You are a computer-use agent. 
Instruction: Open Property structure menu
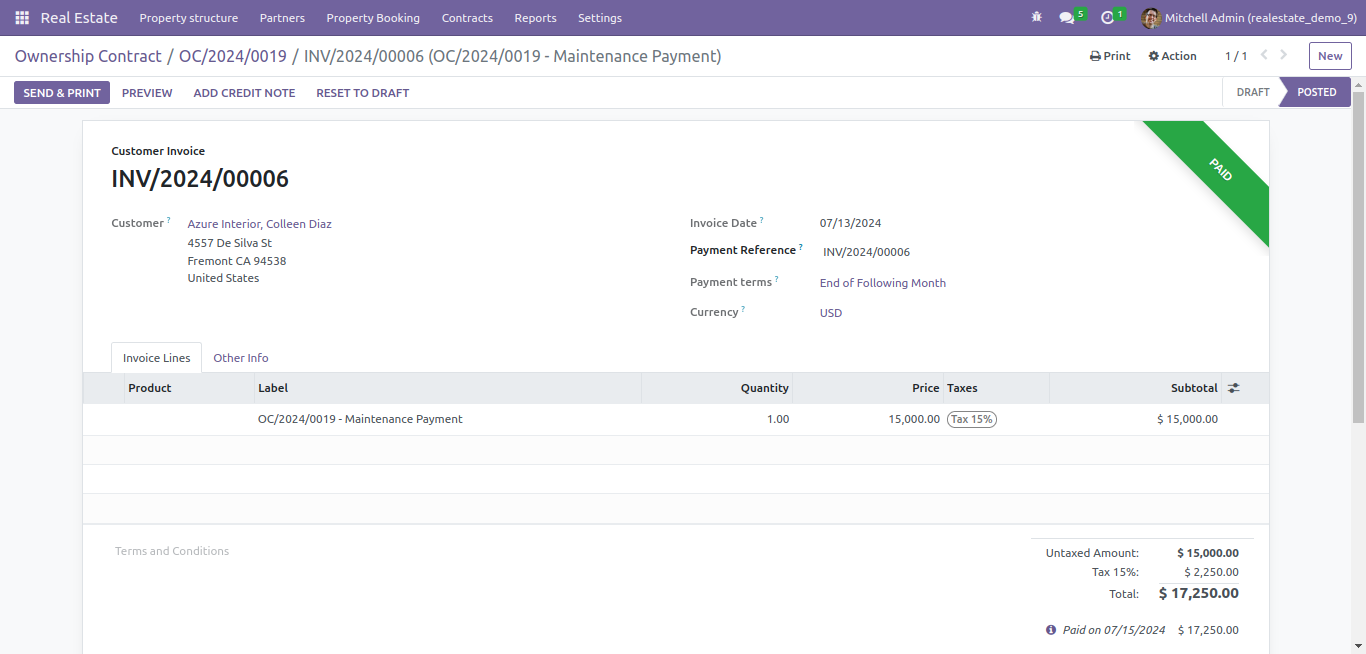(189, 18)
